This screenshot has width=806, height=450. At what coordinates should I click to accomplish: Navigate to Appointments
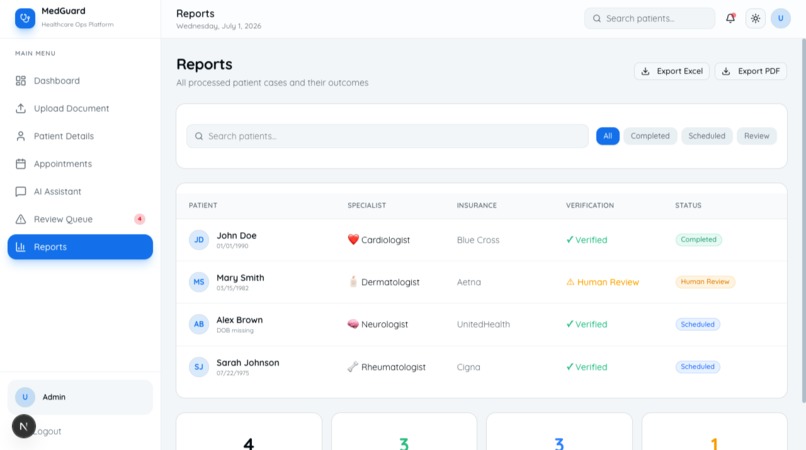pos(80,164)
